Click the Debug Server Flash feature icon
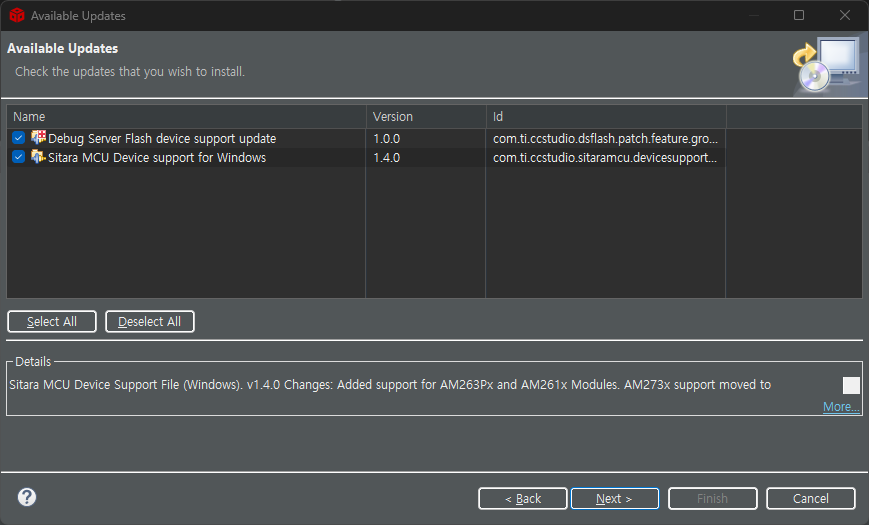Screen dimensions: 869x525 [38, 137]
